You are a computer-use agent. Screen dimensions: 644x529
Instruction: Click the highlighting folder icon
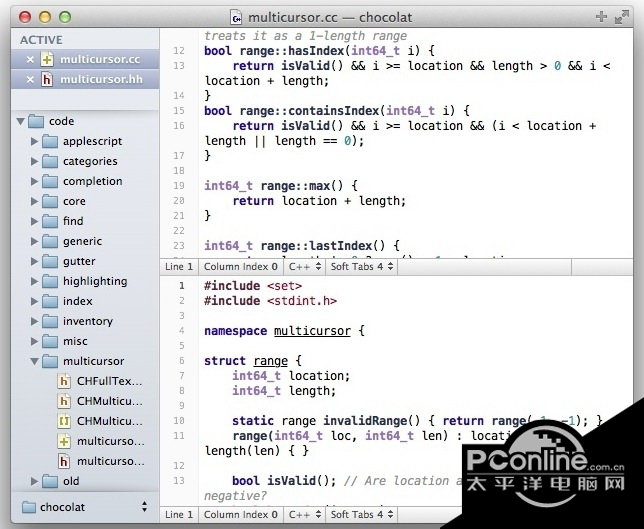pyautogui.click(x=50, y=281)
